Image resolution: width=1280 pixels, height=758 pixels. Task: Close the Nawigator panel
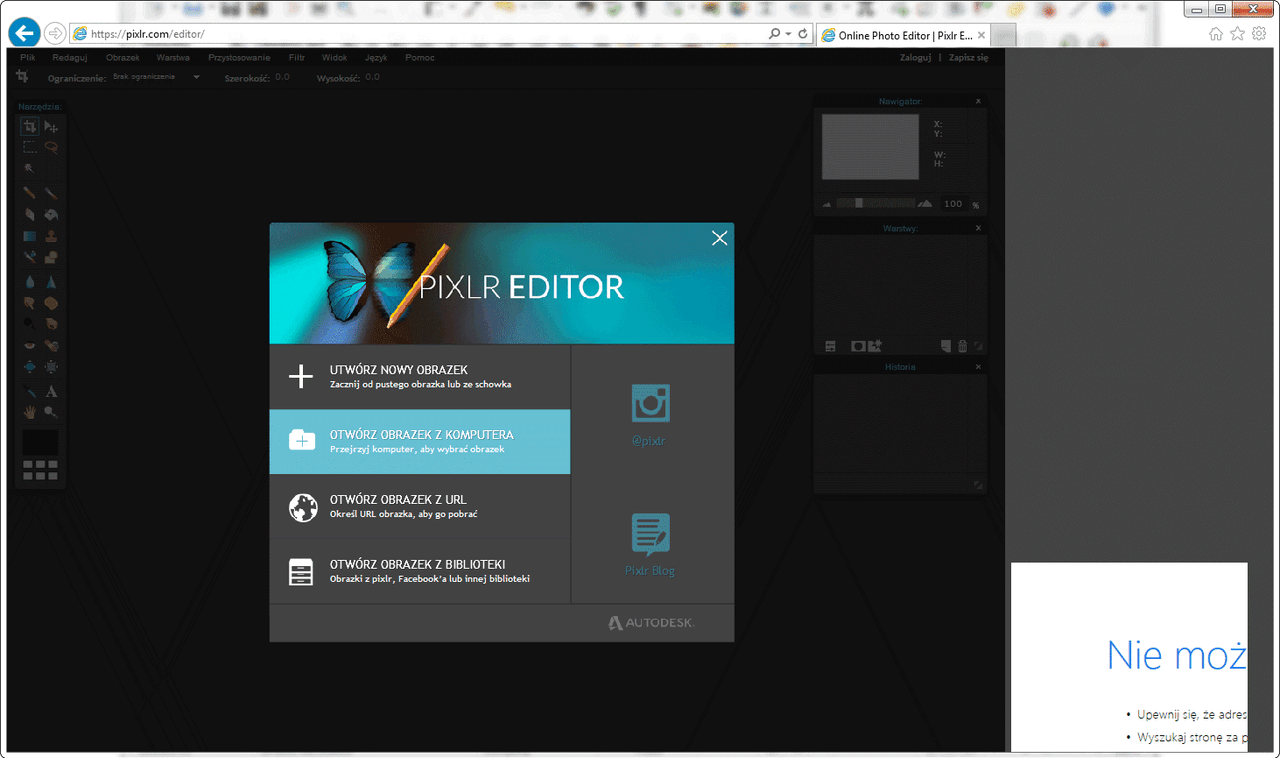pos(978,101)
